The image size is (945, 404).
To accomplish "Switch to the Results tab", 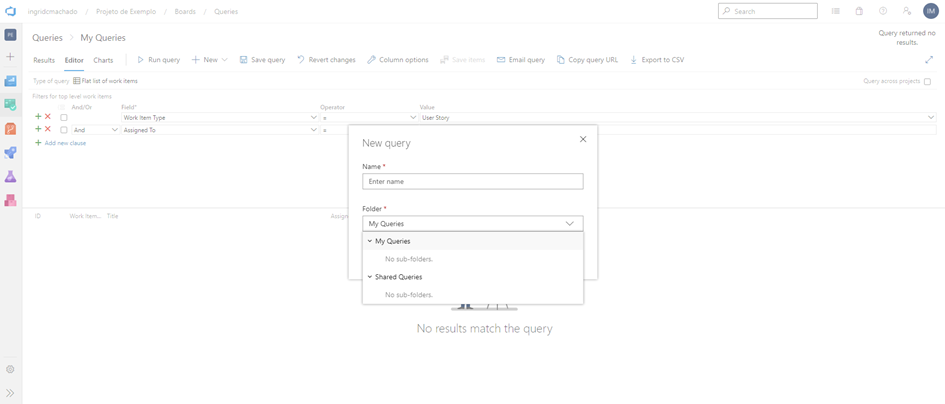I will point(44,60).
